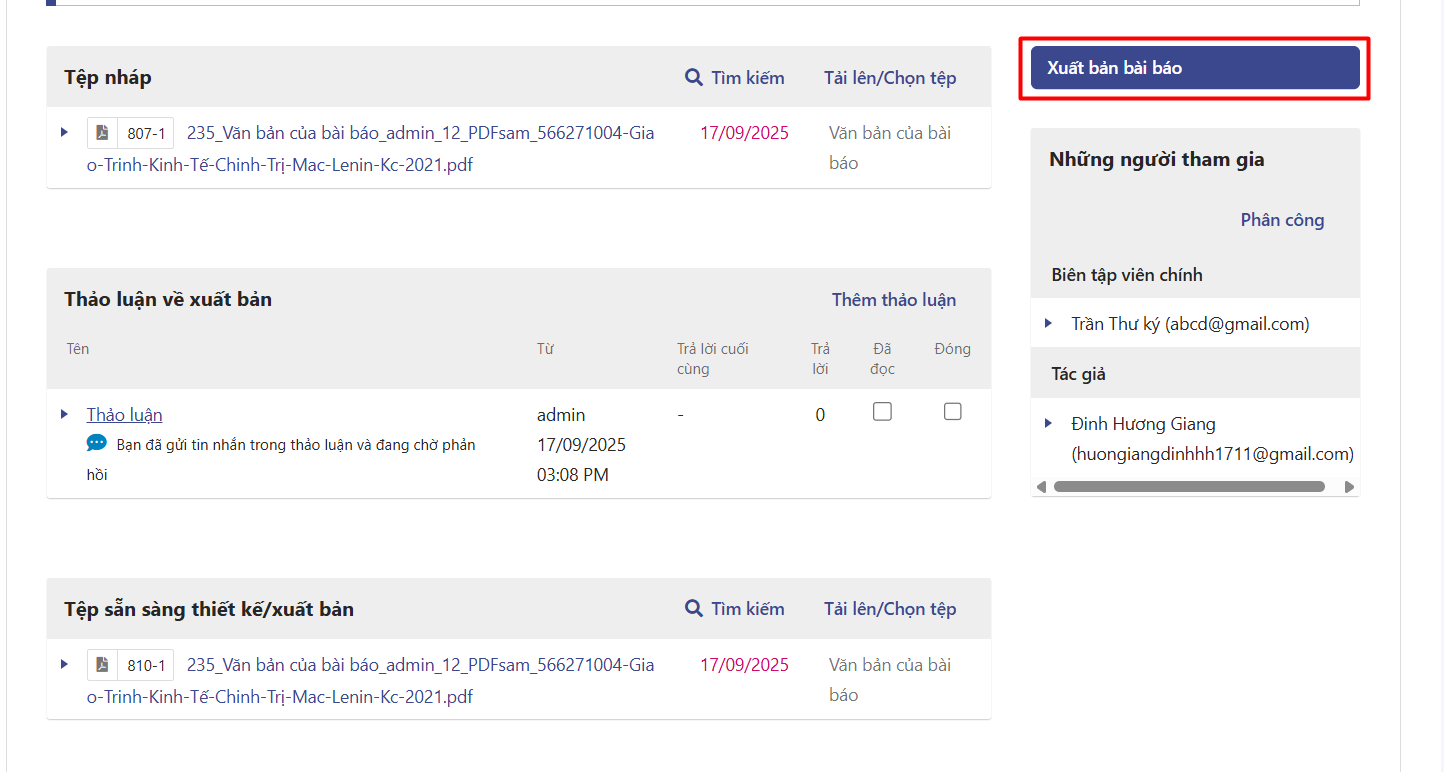Click the PDF icon for file 810-1
Viewport: 1444px width, 772px height.
click(102, 665)
